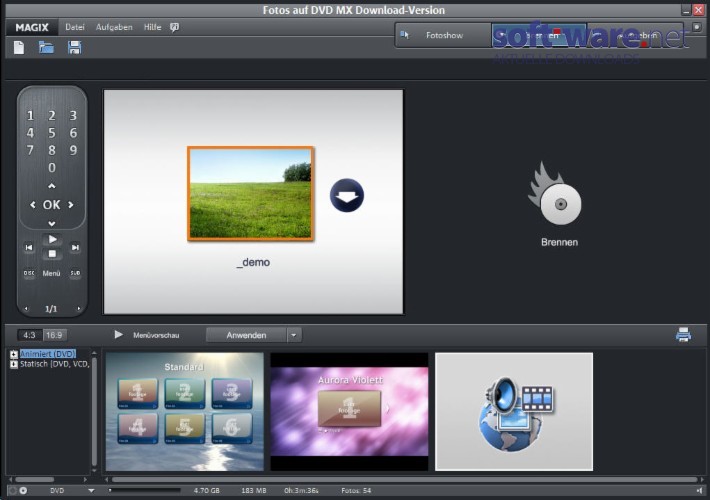710x500 pixels.
Task: Click the remote left arrow
Action: click(x=33, y=205)
